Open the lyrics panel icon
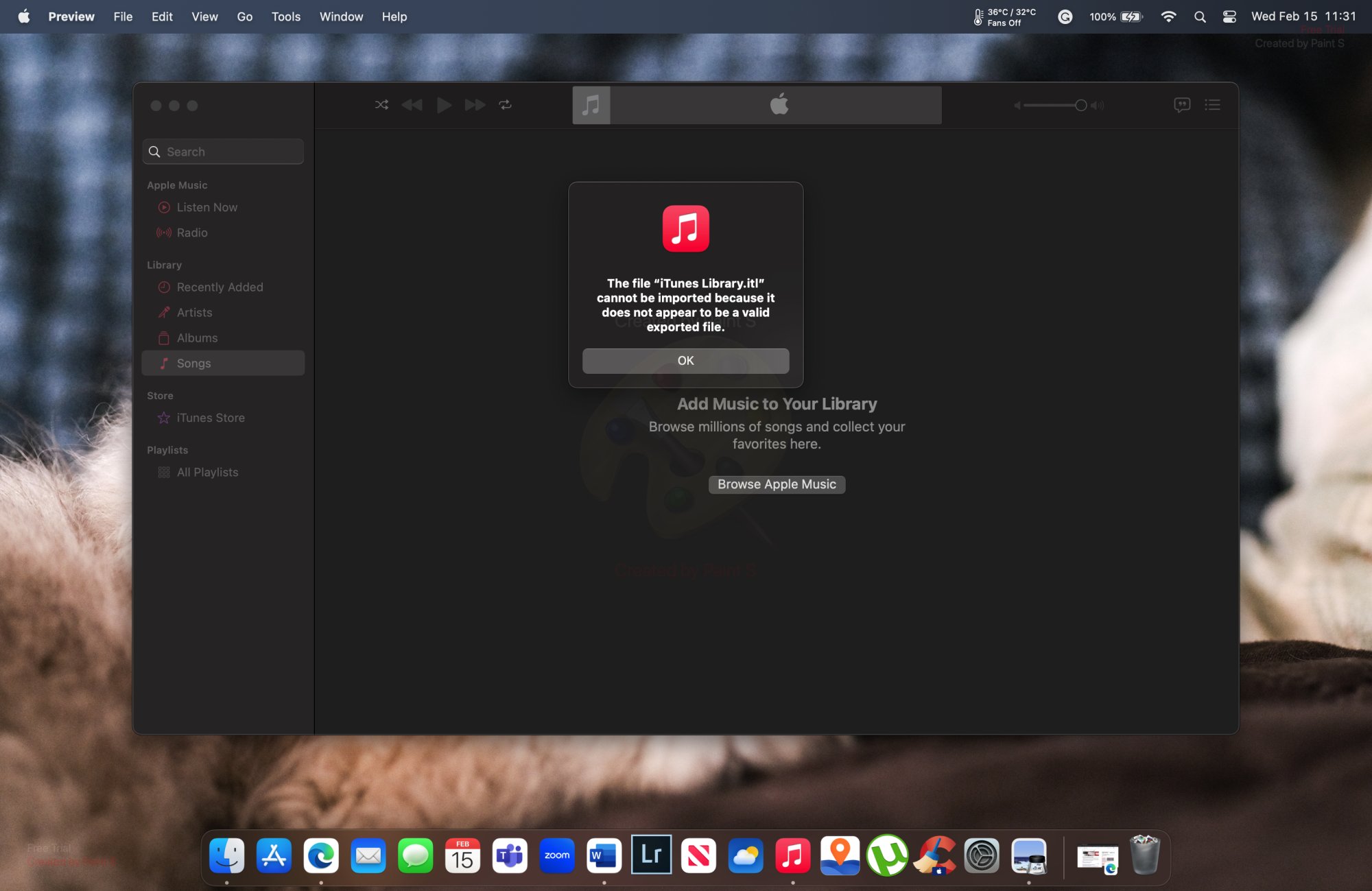This screenshot has width=1372, height=891. click(x=1181, y=105)
